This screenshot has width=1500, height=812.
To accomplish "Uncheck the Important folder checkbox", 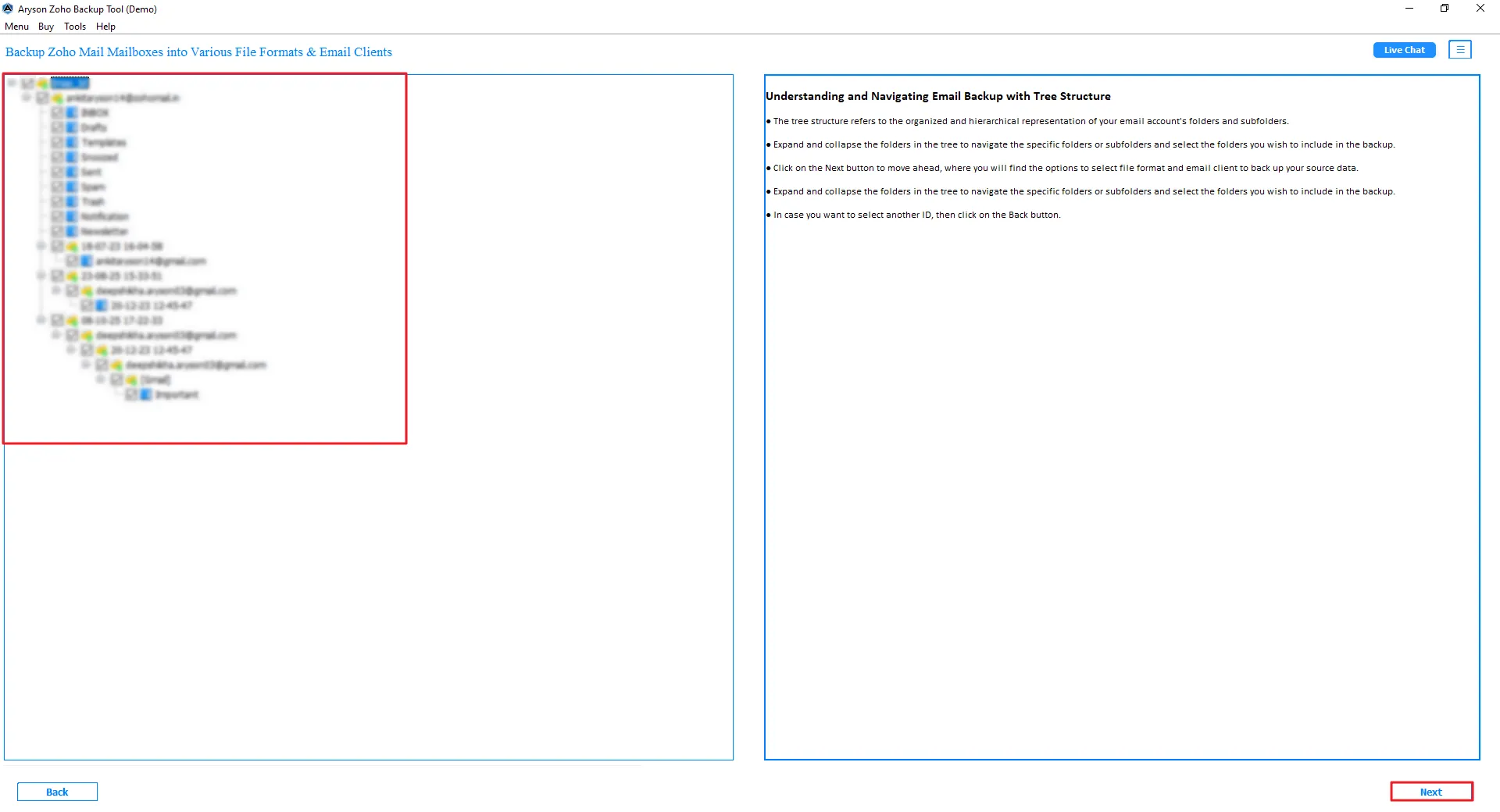I will (x=131, y=394).
